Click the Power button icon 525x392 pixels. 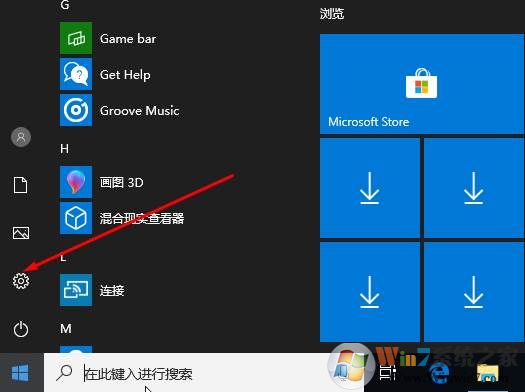click(x=21, y=329)
